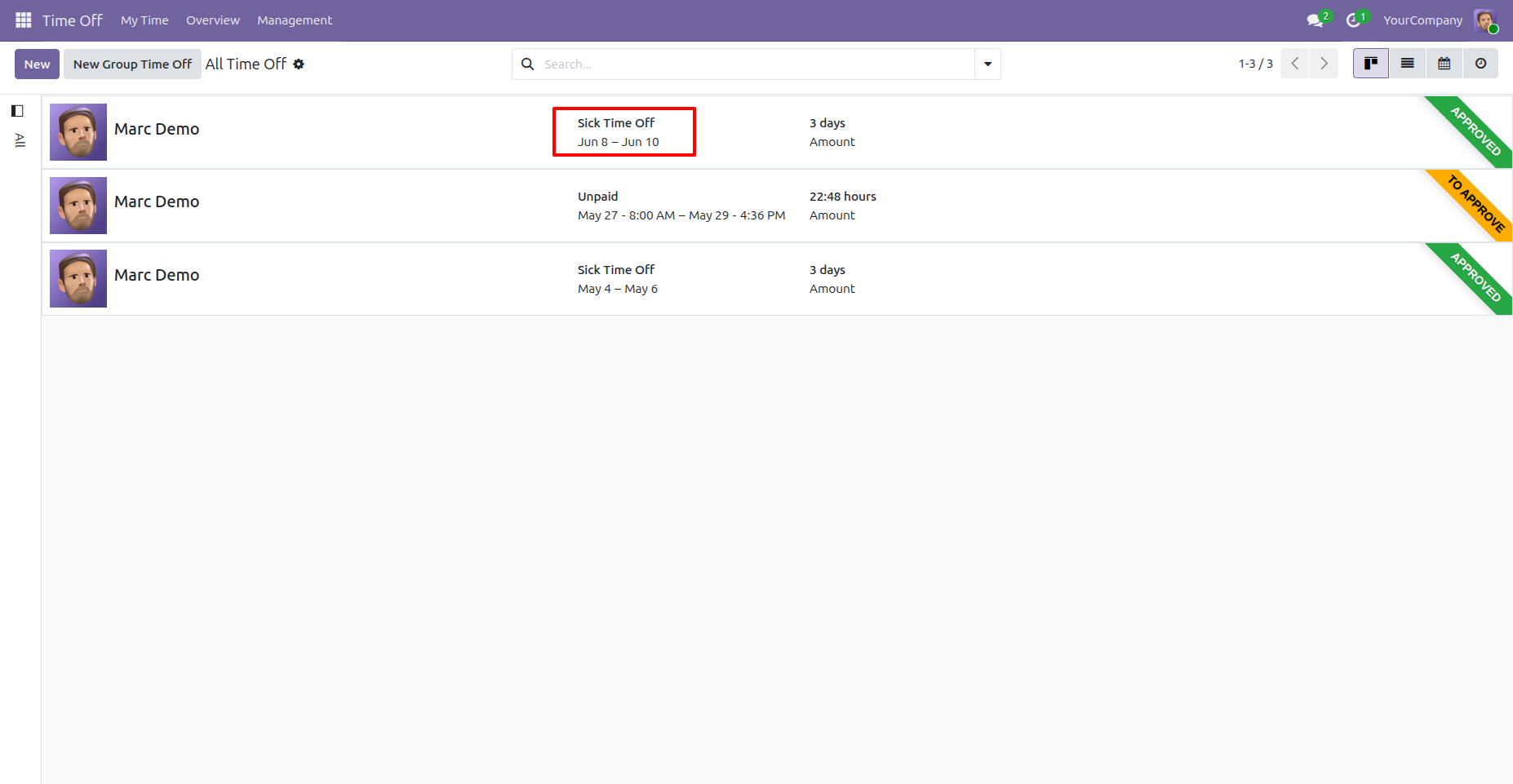Open Marc Demo avatar of Jun 8 request

tap(78, 132)
